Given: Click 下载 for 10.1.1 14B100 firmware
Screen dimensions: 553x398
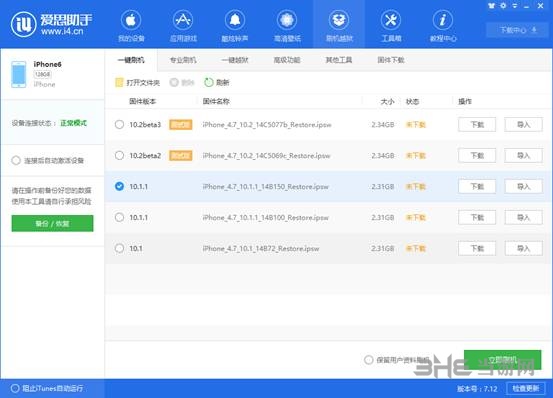Looking at the screenshot, I should [477, 218].
